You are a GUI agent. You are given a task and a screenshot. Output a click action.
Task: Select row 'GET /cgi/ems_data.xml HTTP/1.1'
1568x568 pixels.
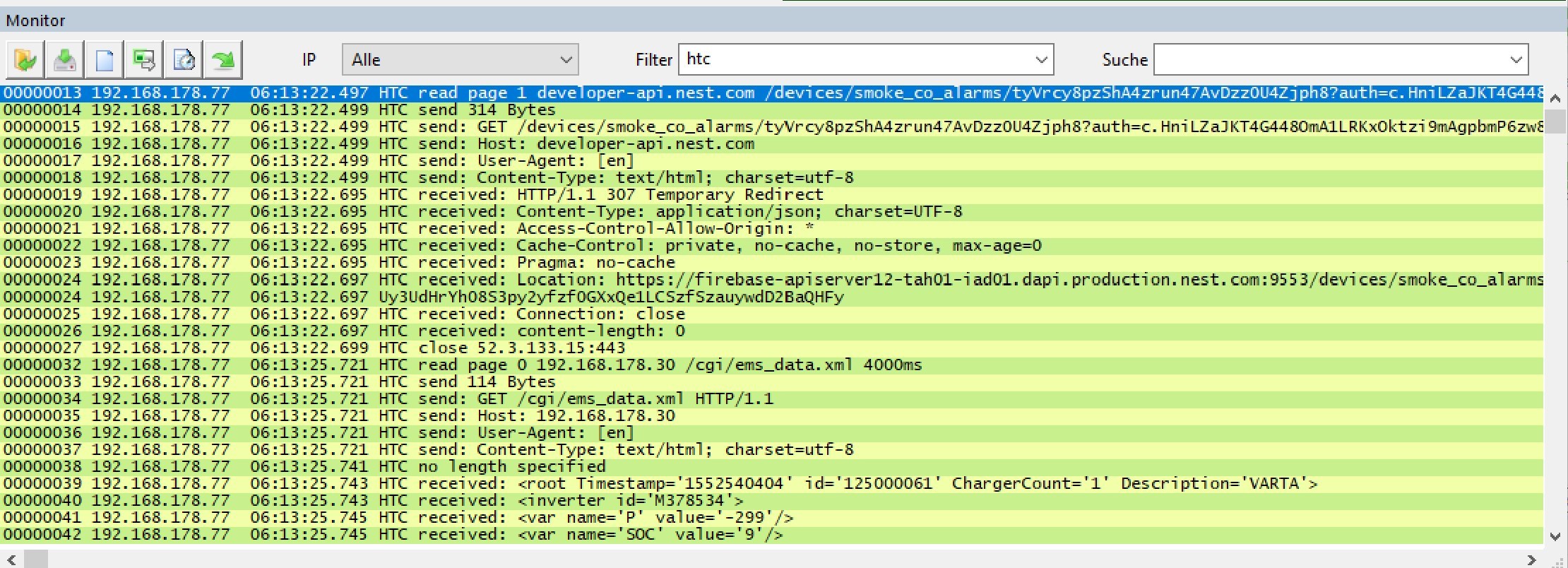(x=772, y=399)
